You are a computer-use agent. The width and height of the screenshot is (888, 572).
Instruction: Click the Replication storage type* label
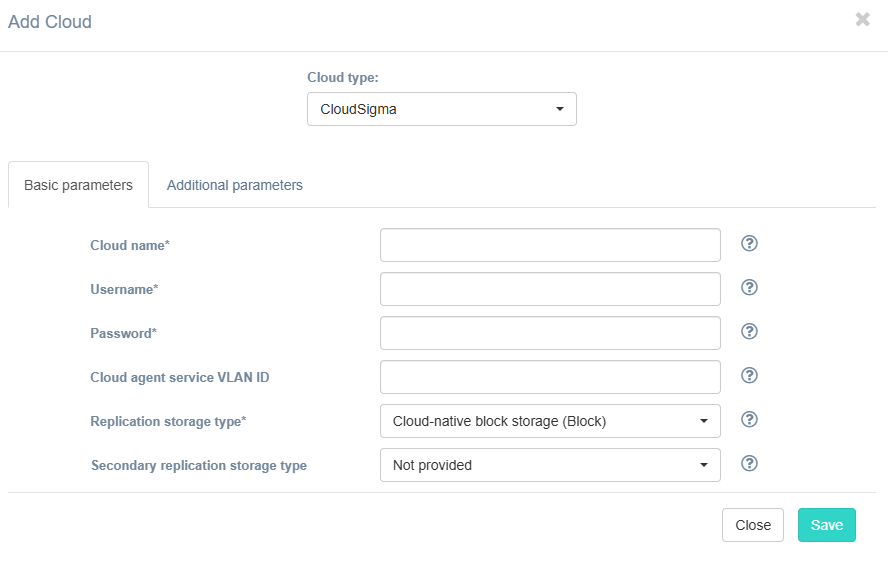tap(168, 421)
